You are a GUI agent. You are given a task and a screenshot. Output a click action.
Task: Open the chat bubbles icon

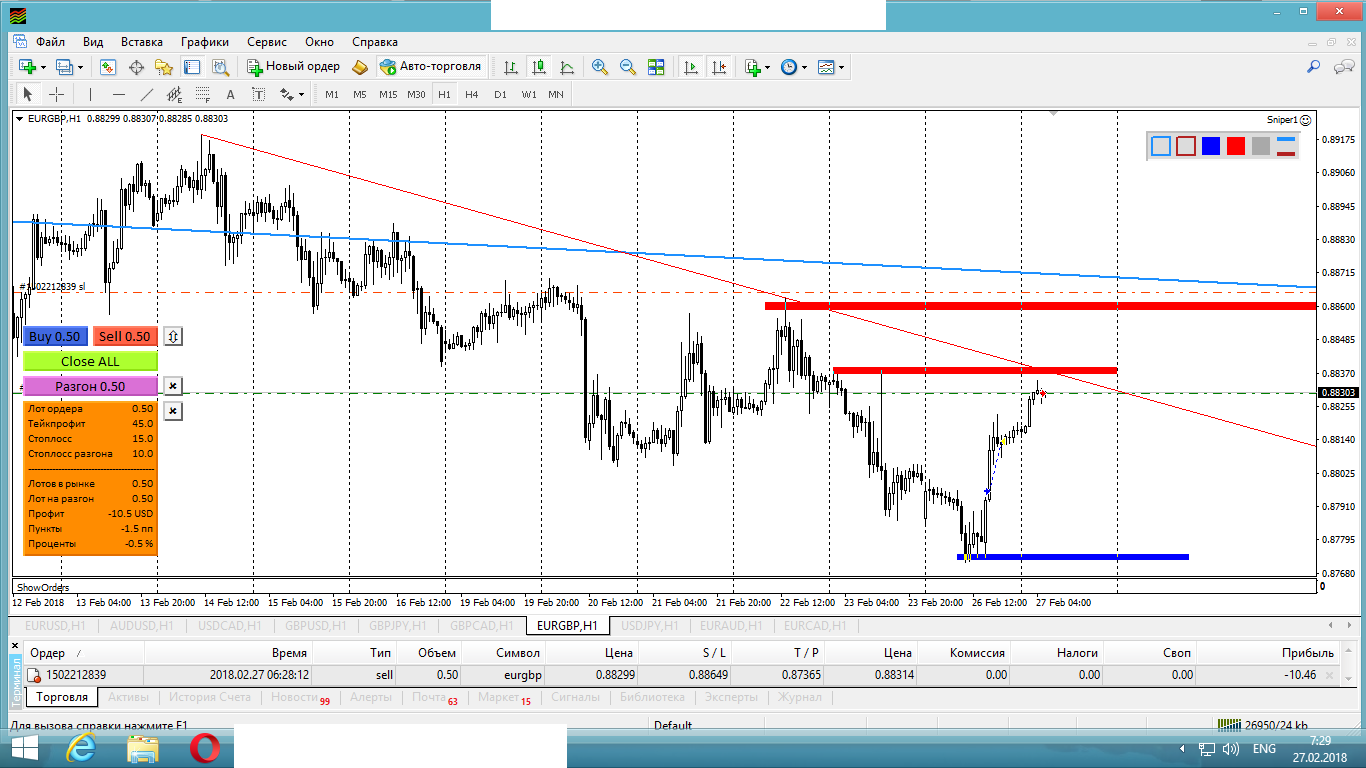coord(1344,67)
